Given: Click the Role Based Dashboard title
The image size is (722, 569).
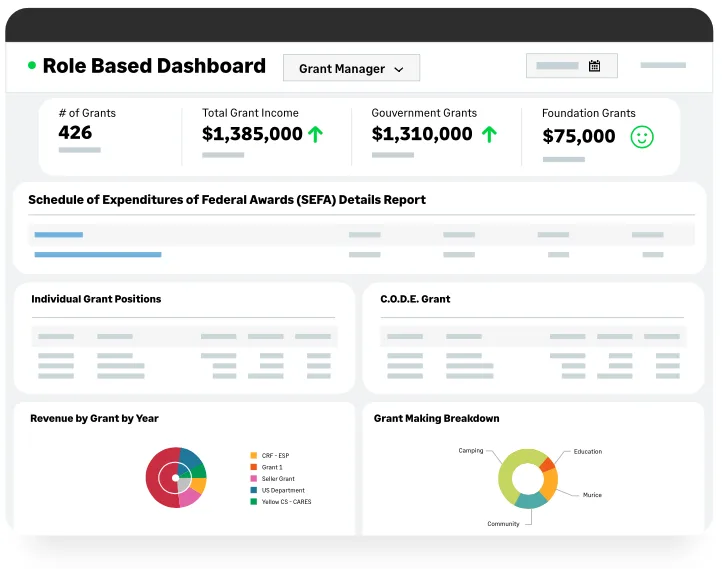Looking at the screenshot, I should tap(154, 65).
